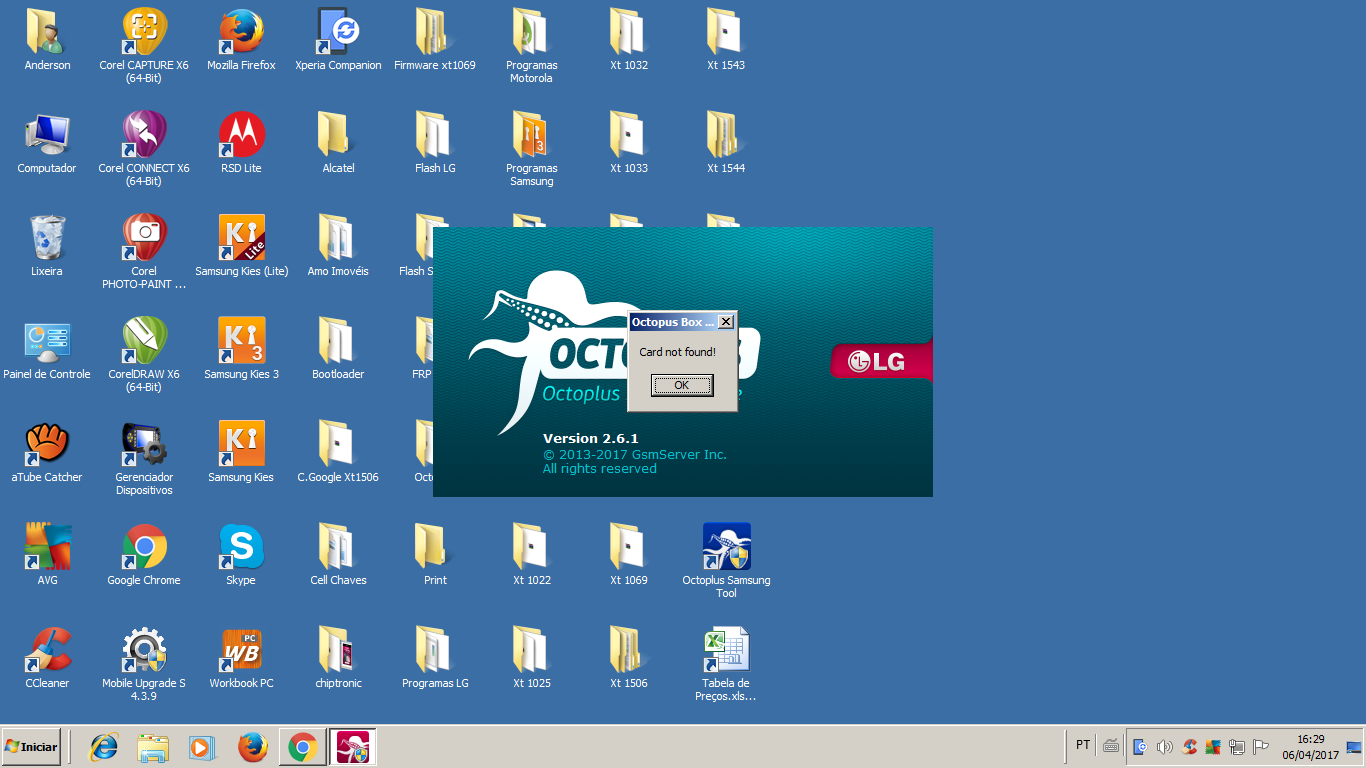Select the C.Google Xt1506 folder

pyautogui.click(x=338, y=452)
